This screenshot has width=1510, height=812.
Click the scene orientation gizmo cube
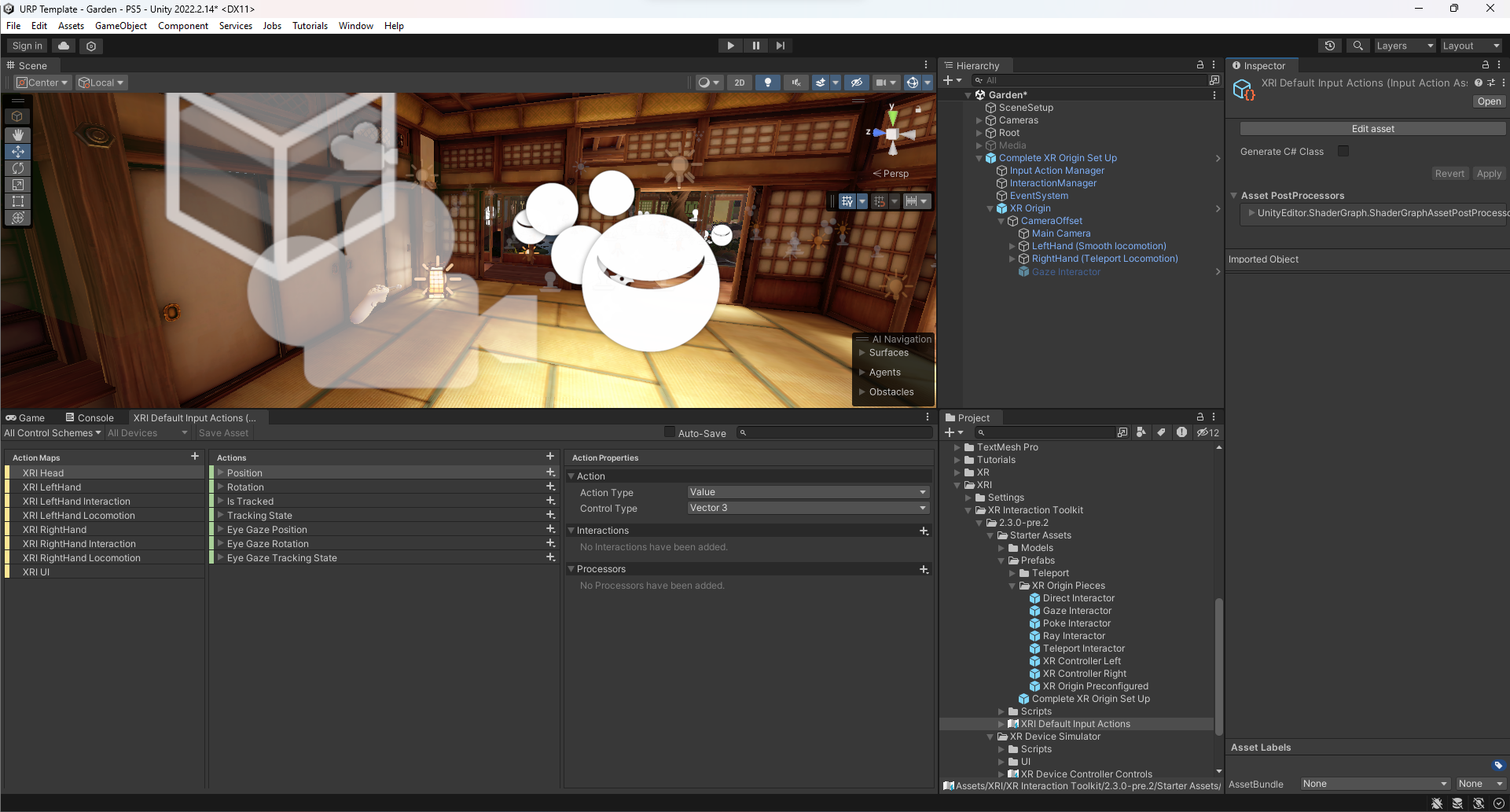[892, 134]
